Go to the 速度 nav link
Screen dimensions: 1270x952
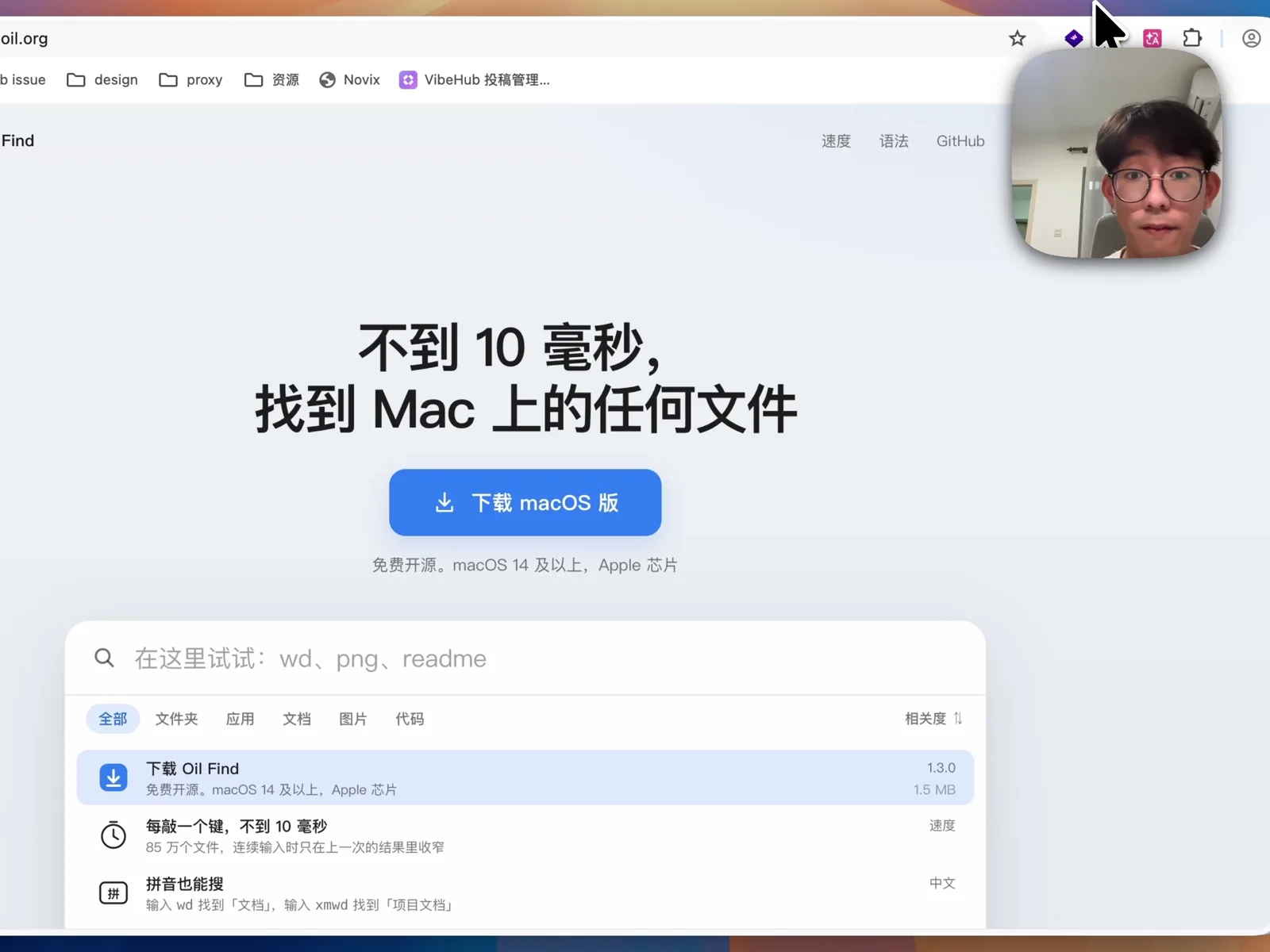[x=836, y=141]
